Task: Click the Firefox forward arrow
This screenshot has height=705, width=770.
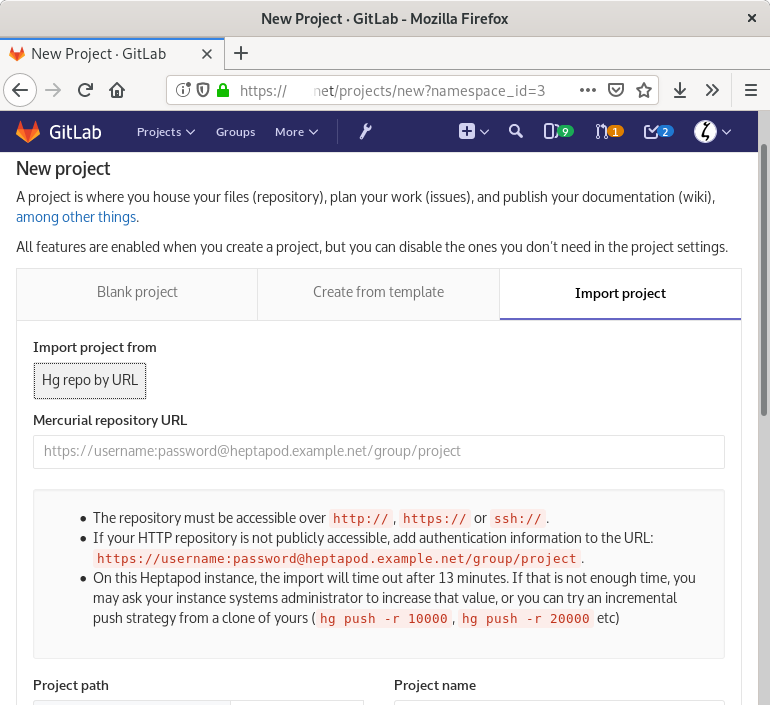Action: [53, 90]
